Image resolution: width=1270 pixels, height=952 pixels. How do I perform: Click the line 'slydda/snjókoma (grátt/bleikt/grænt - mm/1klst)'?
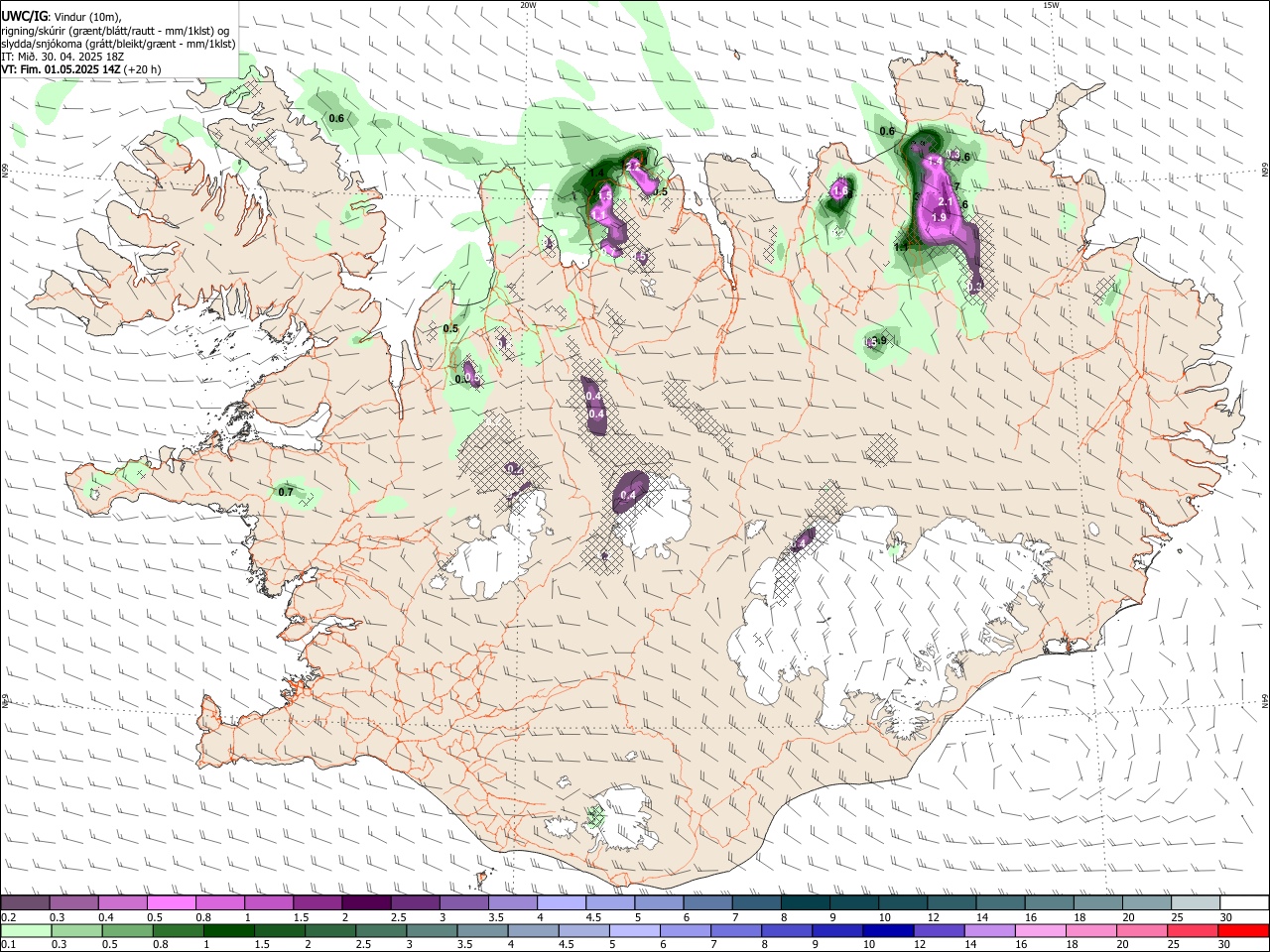click(118, 44)
